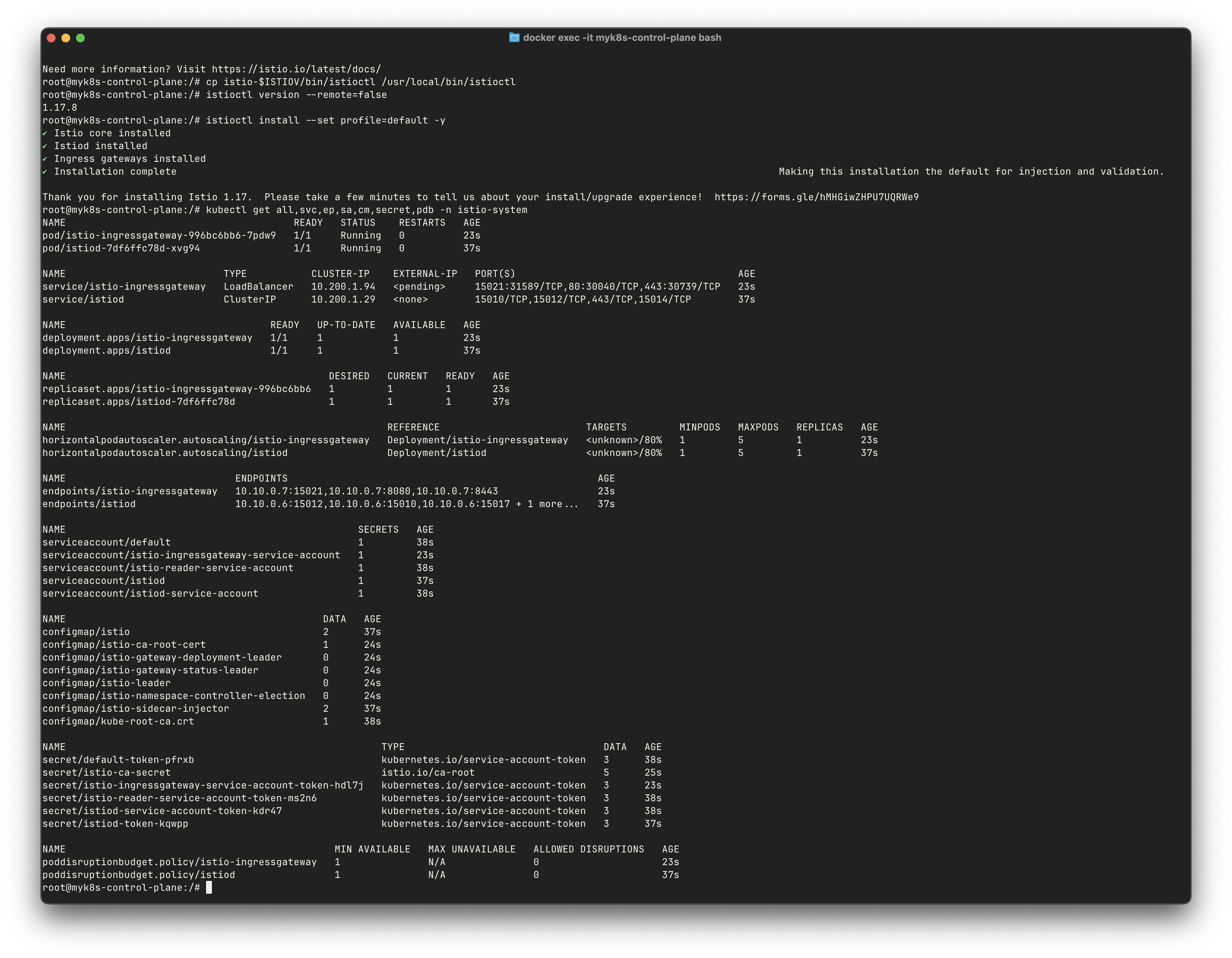Open the https://forms.gle/hMHGiwZHPU7UQRWe9 link
The image size is (1232, 958).
[x=816, y=197]
